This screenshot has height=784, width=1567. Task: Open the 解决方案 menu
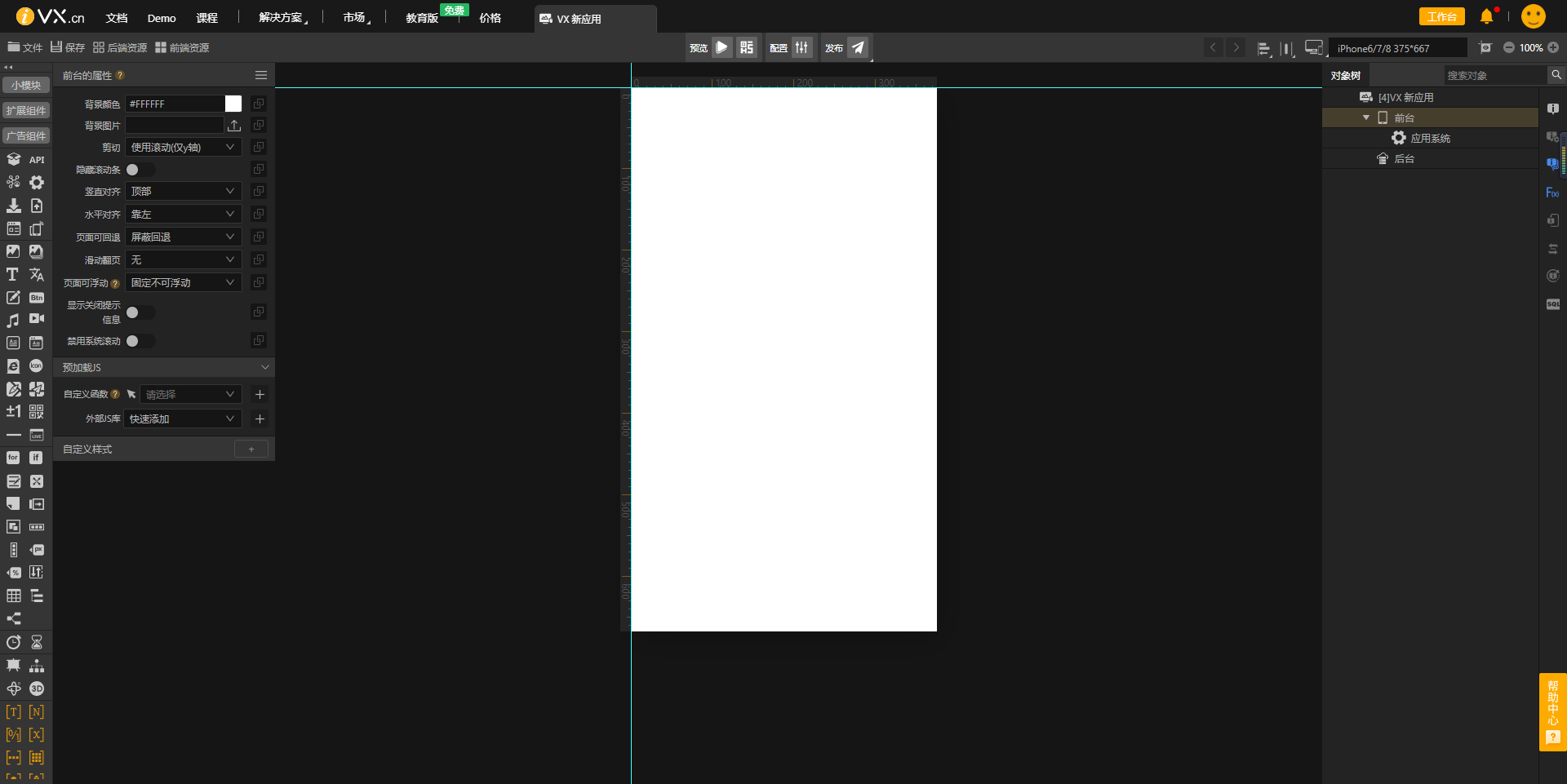tap(281, 18)
